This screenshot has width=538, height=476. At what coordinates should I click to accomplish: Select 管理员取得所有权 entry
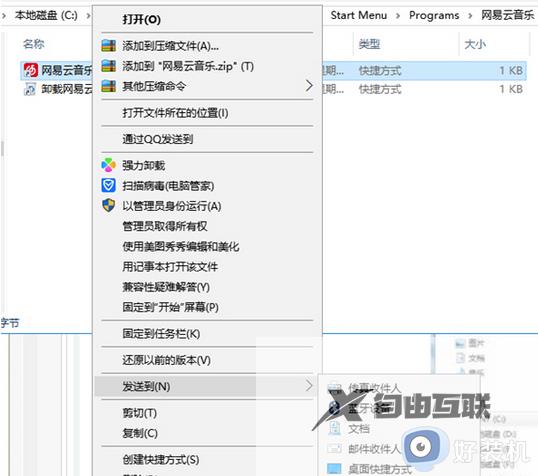[165, 226]
